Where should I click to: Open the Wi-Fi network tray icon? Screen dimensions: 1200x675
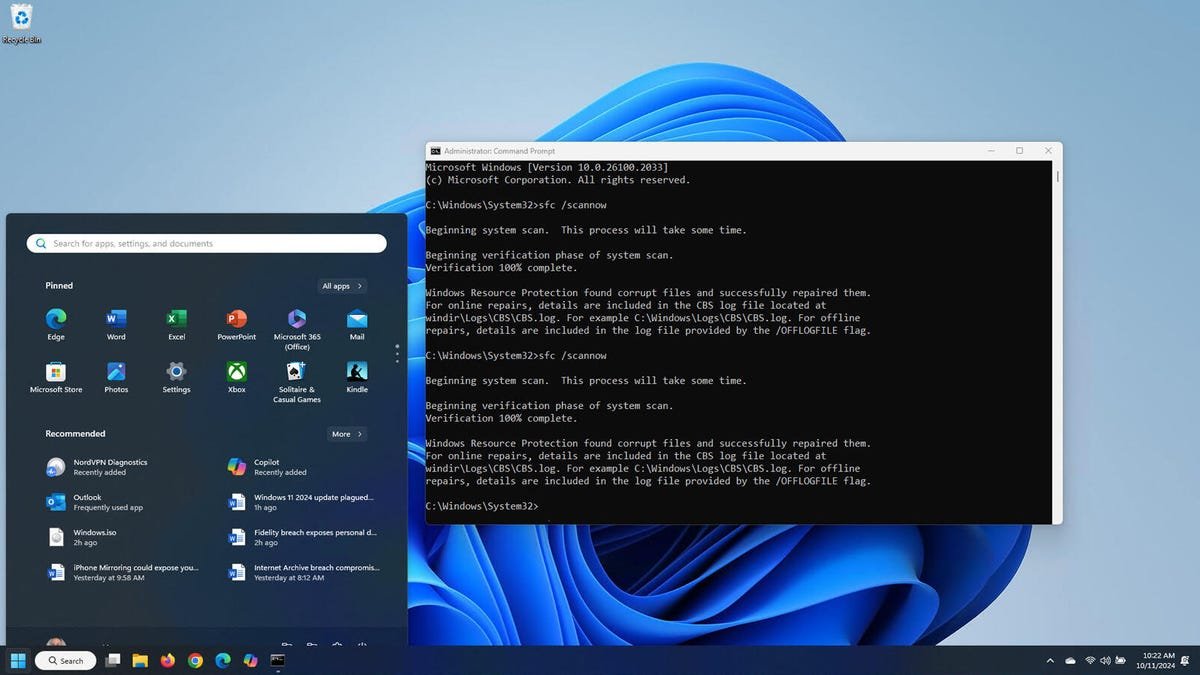pos(1090,661)
